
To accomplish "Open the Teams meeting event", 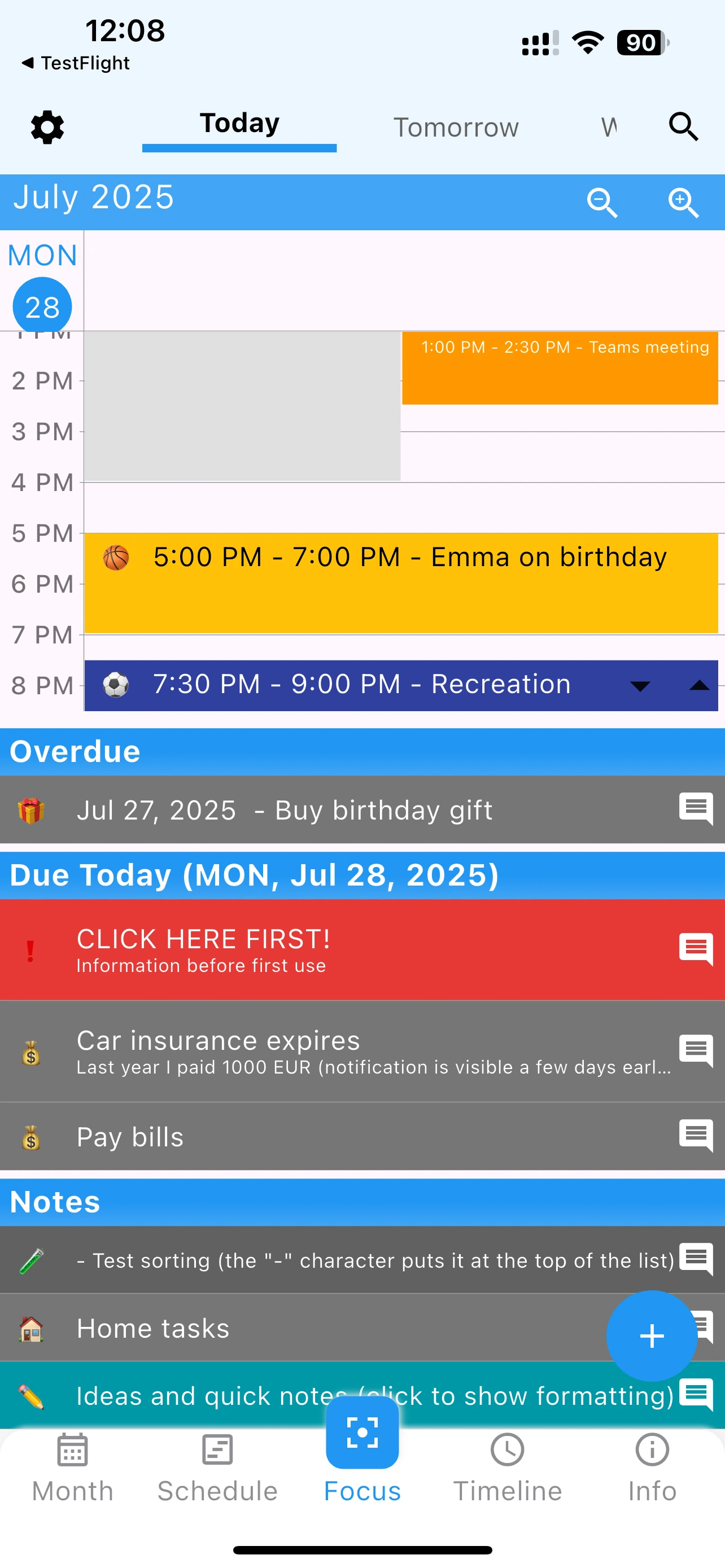I will coord(560,368).
